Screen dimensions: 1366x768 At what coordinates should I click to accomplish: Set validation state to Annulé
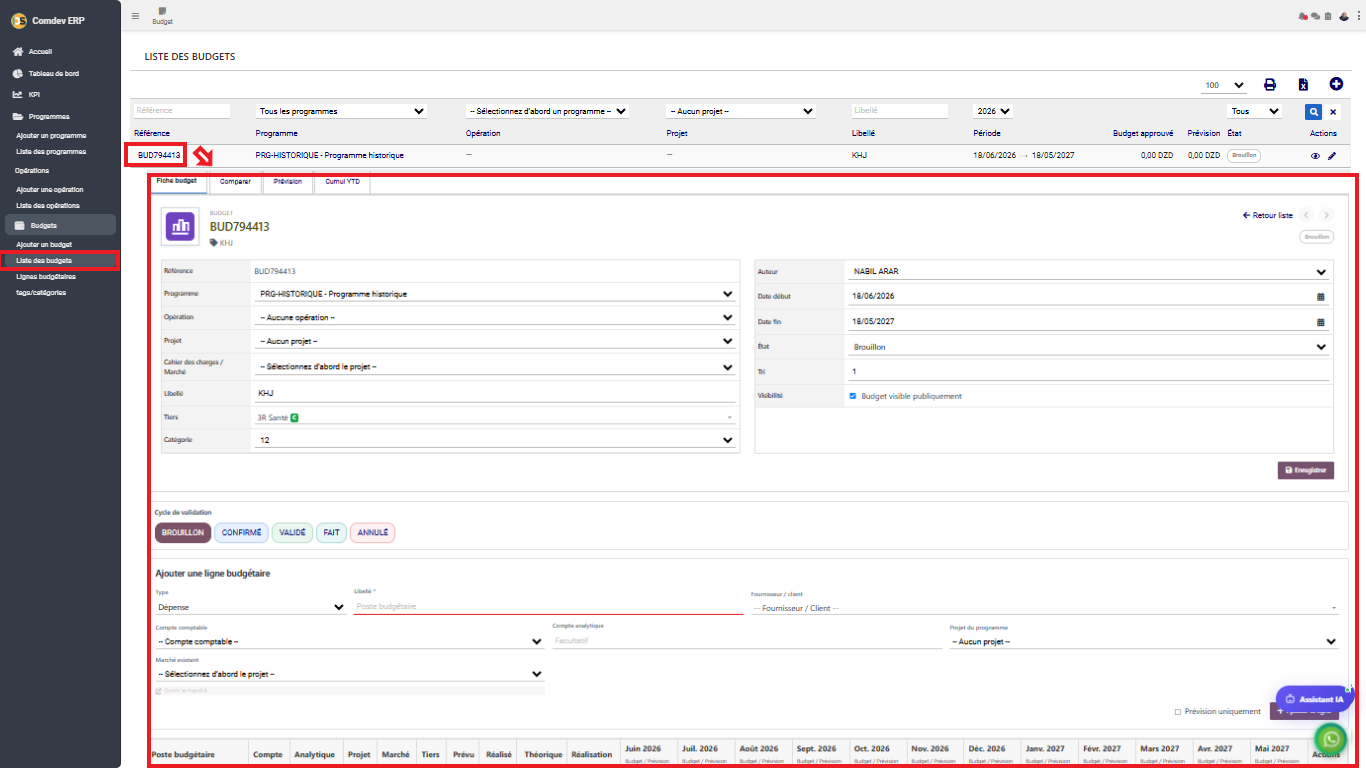coord(373,533)
